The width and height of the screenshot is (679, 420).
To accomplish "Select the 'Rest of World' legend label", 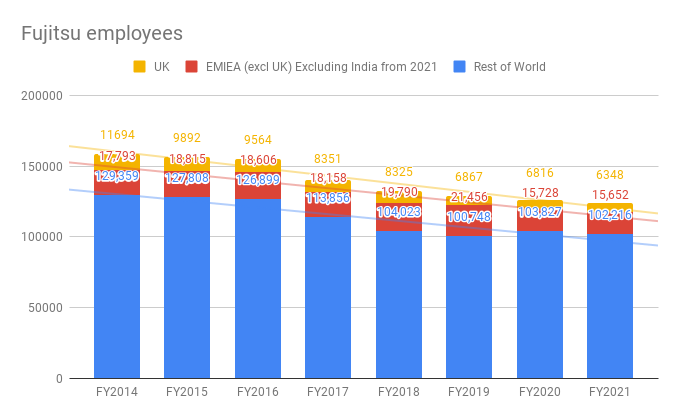I will point(510,67).
